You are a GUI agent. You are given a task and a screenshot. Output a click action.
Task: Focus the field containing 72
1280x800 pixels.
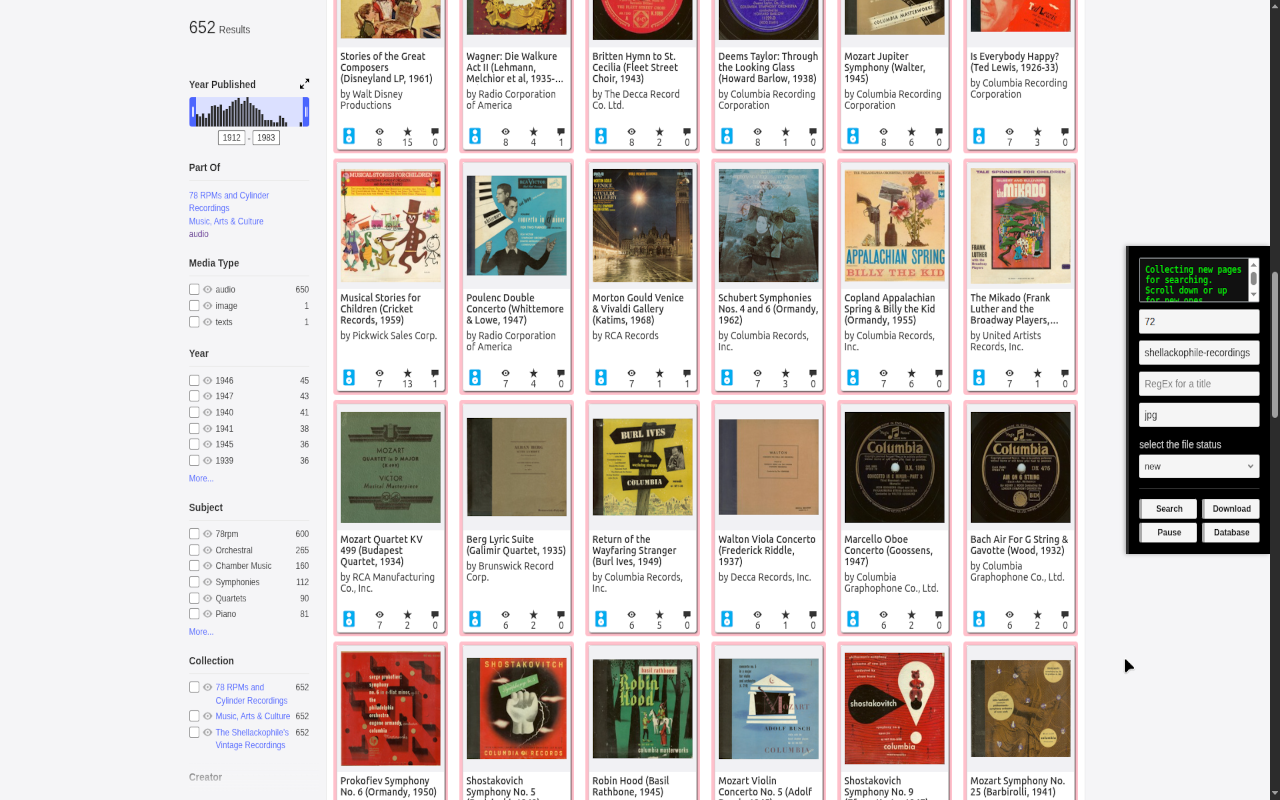tap(1199, 321)
